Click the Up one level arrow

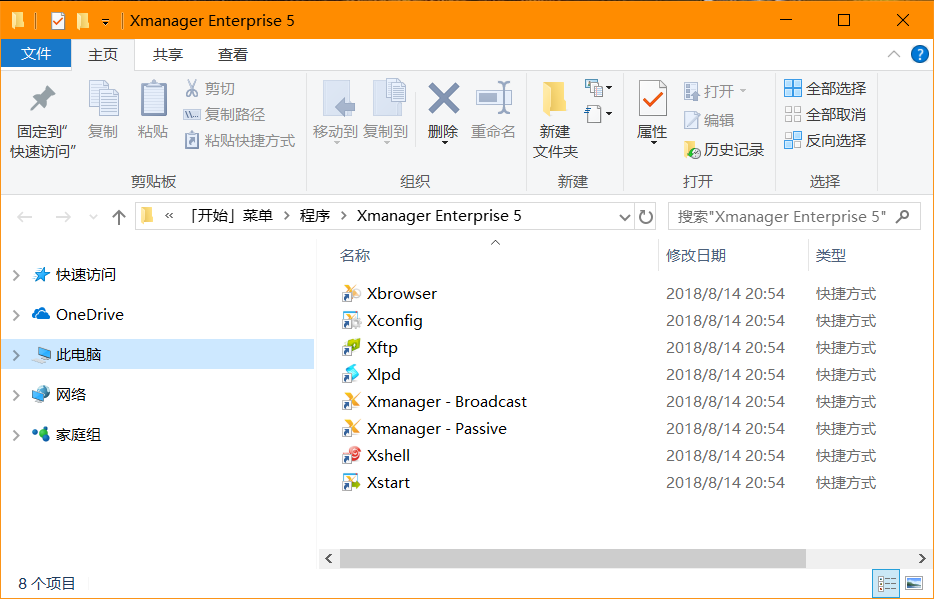pos(119,217)
